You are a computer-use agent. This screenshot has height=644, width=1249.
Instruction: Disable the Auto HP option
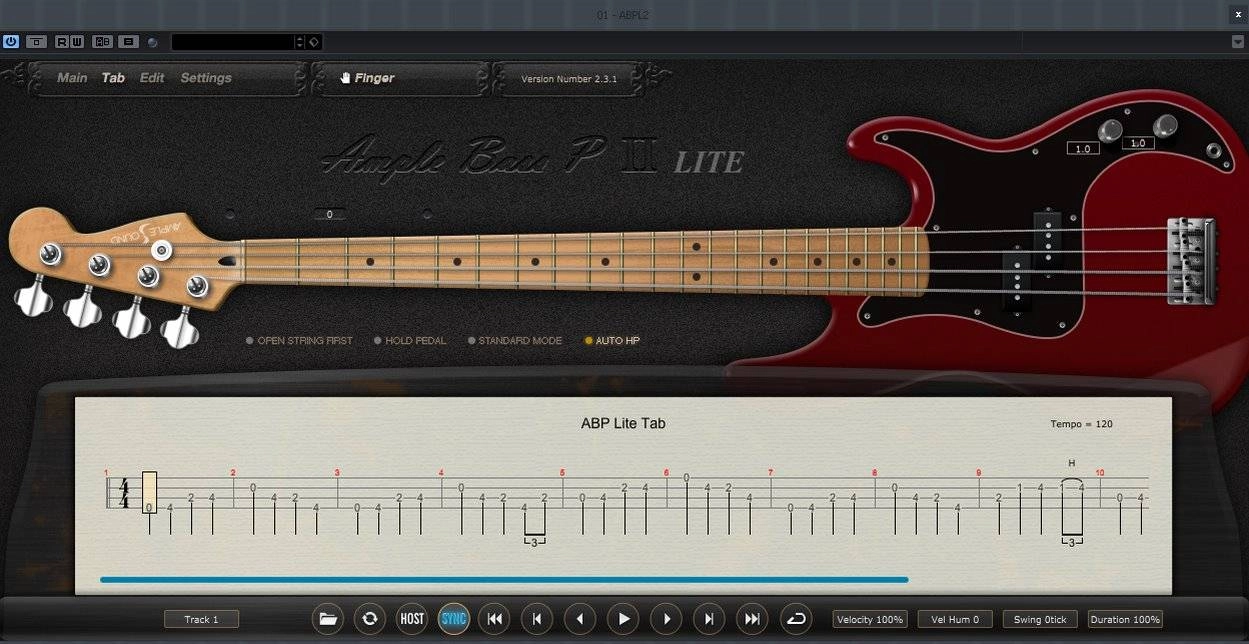(612, 341)
